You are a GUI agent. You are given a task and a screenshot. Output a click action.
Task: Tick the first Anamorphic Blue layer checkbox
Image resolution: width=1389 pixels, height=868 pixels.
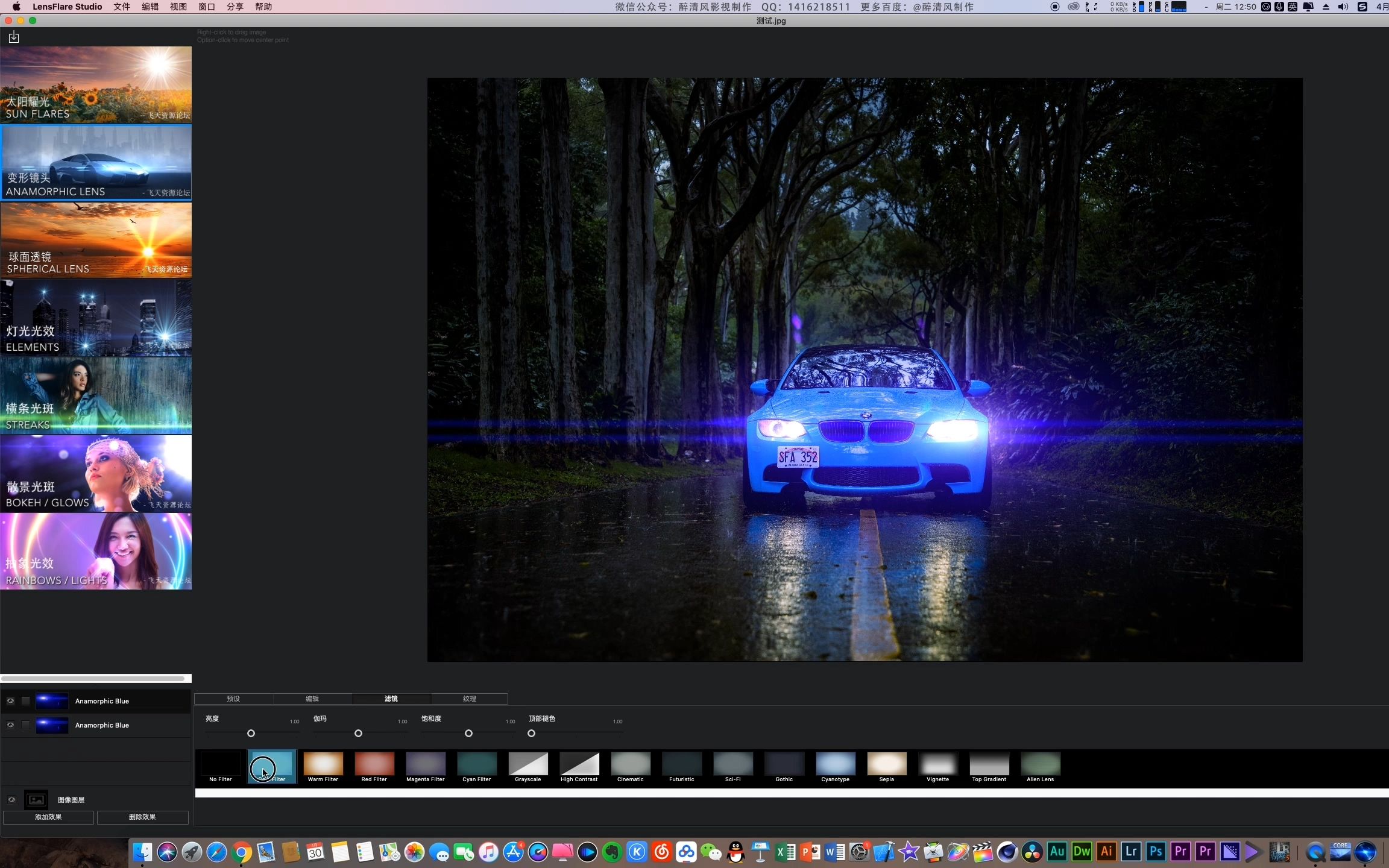[25, 701]
